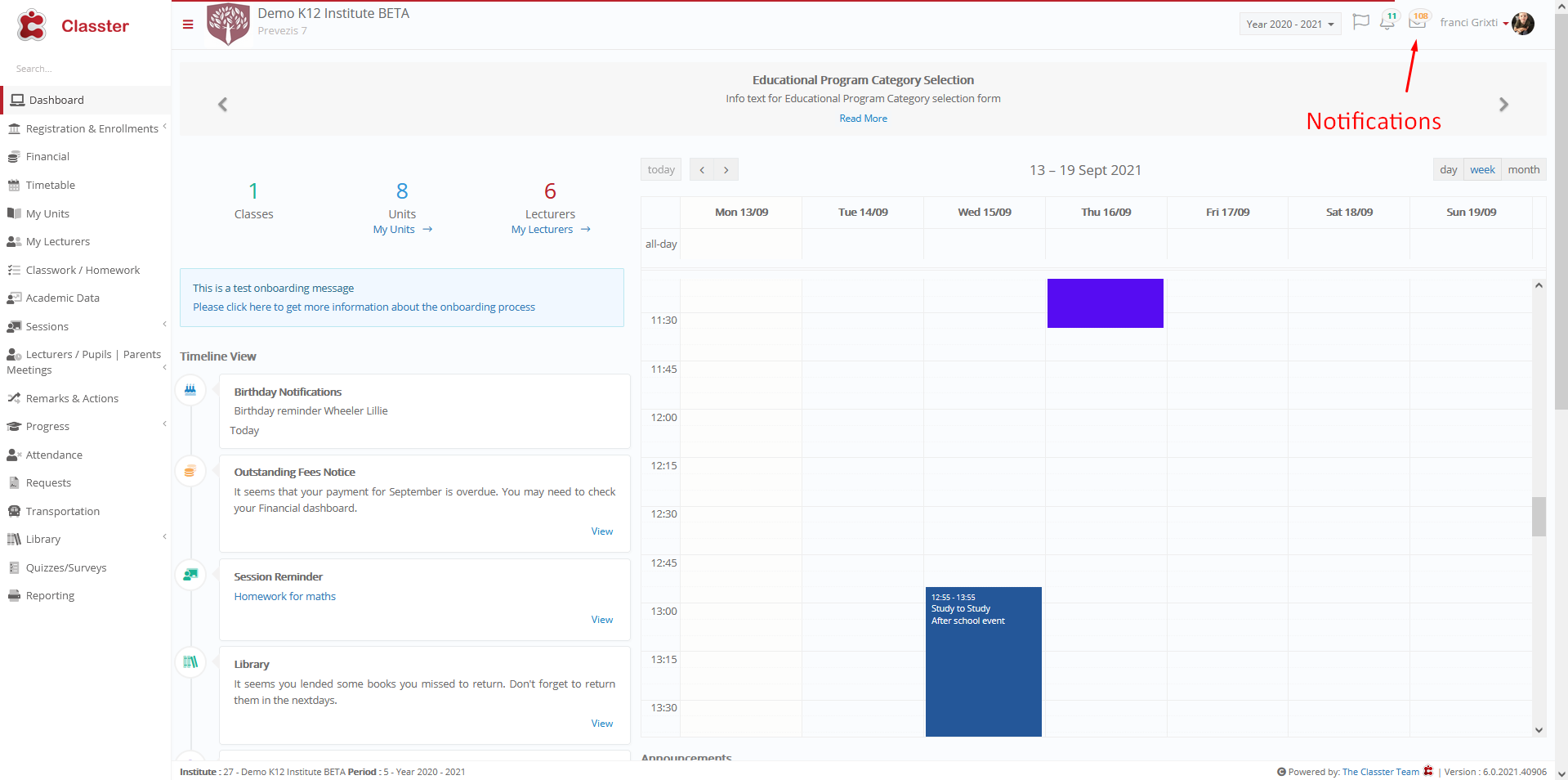
Task: Switch calendar to month view
Action: (x=1524, y=170)
